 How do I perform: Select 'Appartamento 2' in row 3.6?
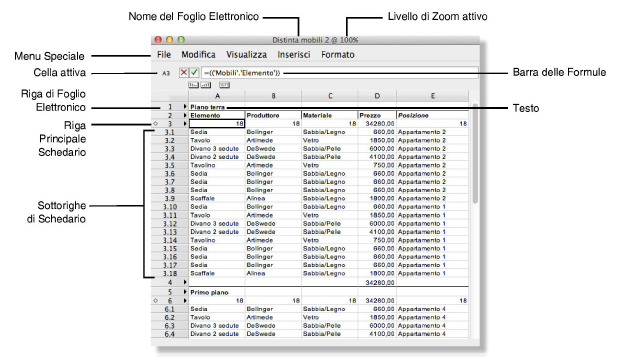coord(433,174)
